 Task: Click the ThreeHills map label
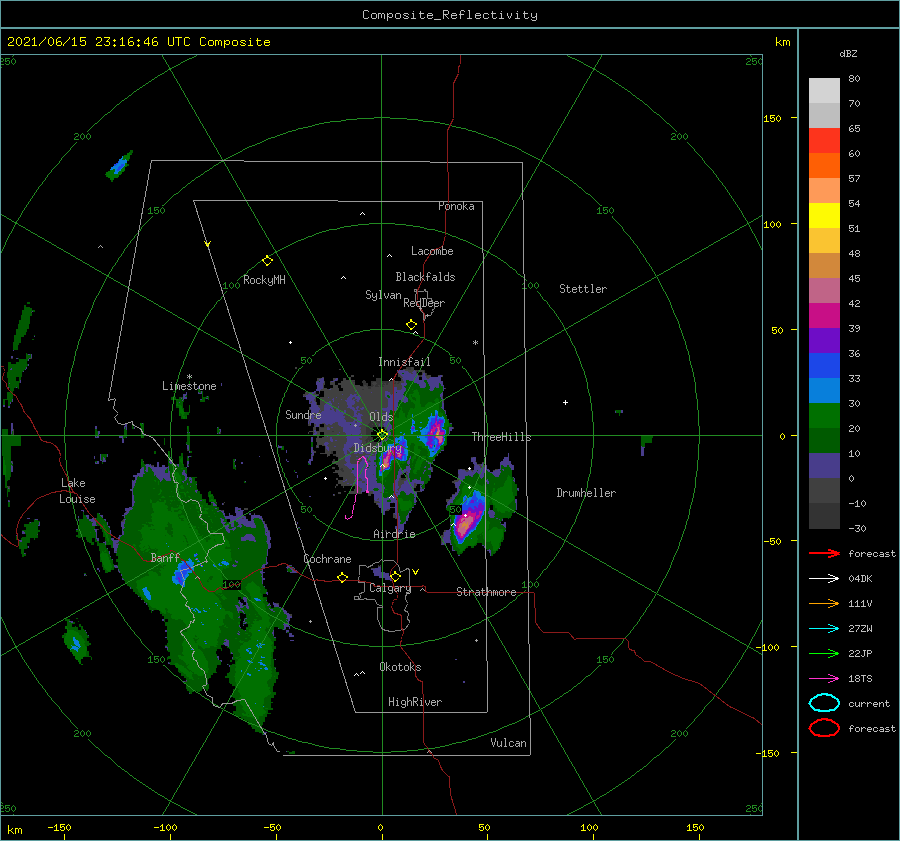501,437
